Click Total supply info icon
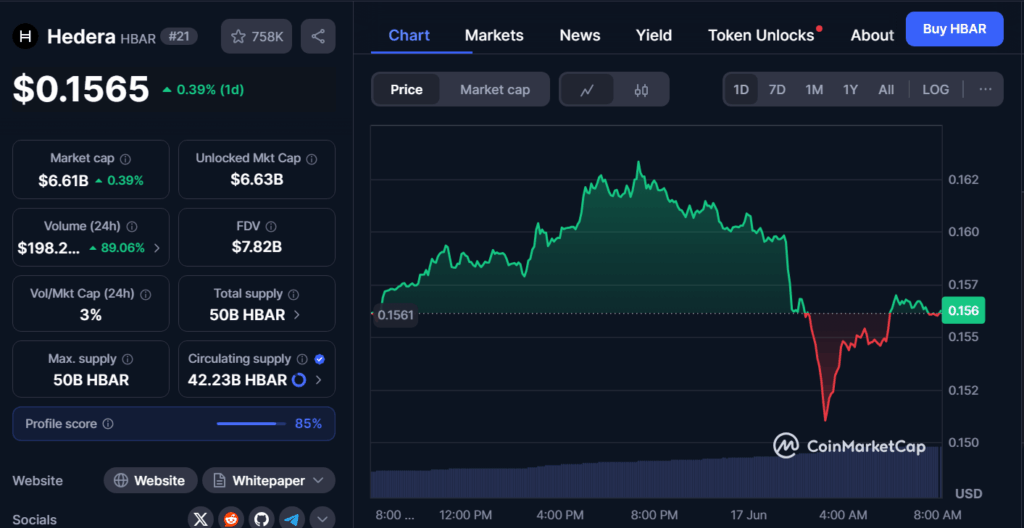This screenshot has width=1024, height=528. 294,295
